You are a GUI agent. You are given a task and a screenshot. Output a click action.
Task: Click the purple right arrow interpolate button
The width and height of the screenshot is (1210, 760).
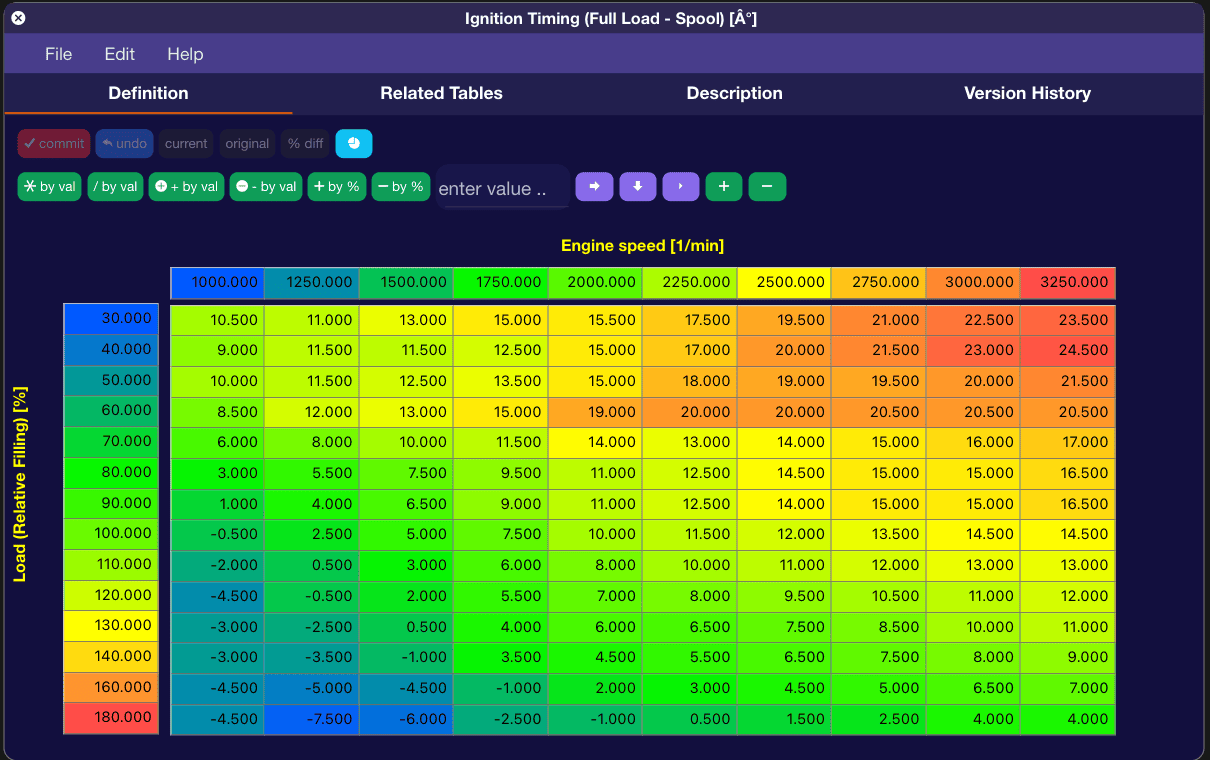[594, 186]
